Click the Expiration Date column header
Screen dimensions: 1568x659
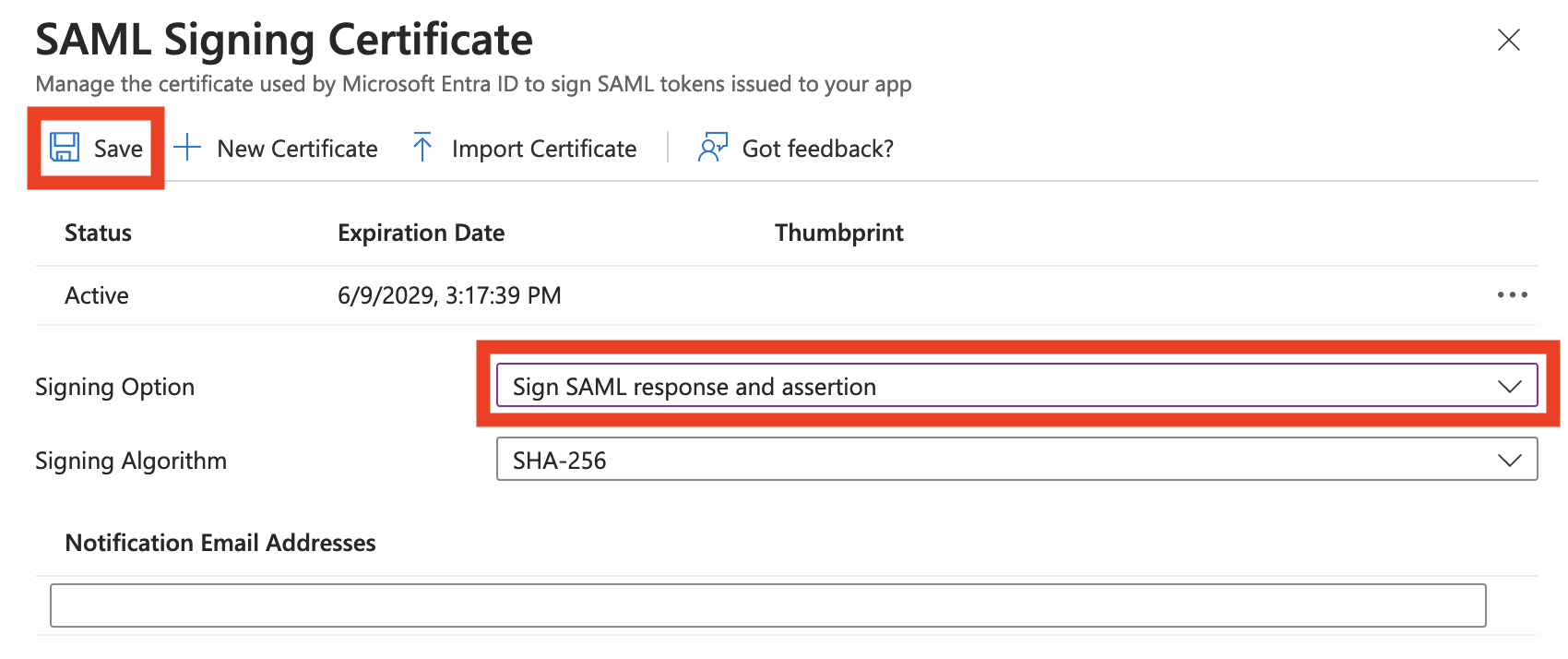421,233
